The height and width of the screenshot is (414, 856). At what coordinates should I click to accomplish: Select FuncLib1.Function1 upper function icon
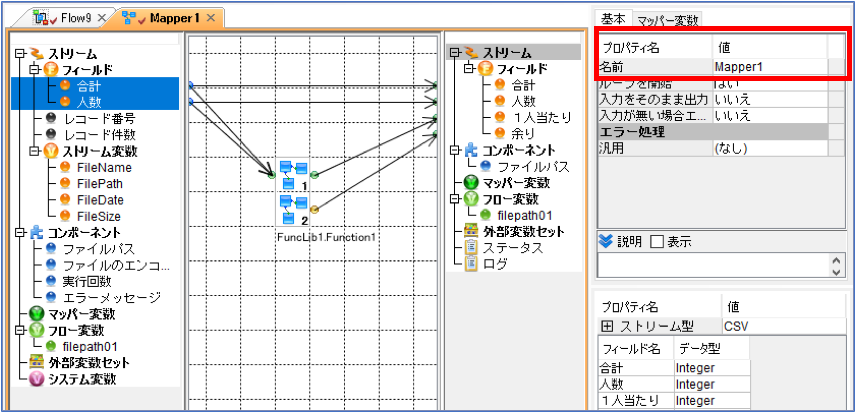tap(294, 174)
